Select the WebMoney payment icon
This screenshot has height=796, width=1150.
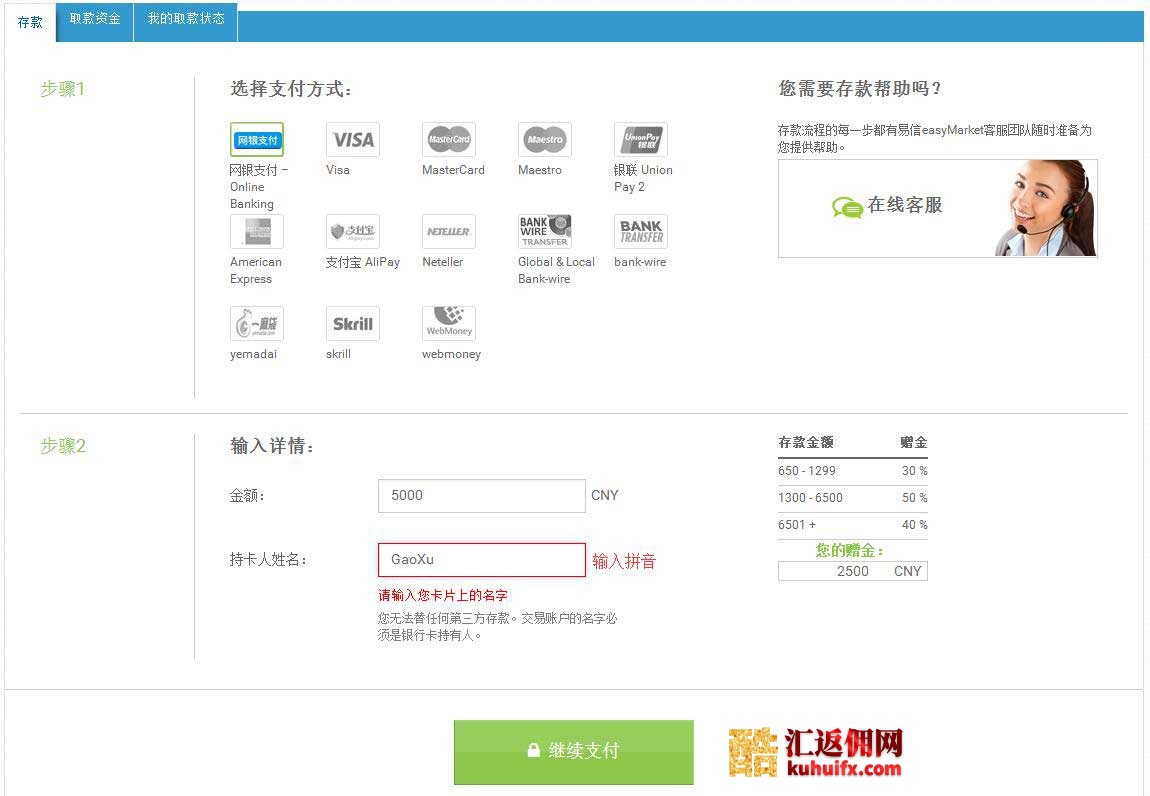coord(449,324)
